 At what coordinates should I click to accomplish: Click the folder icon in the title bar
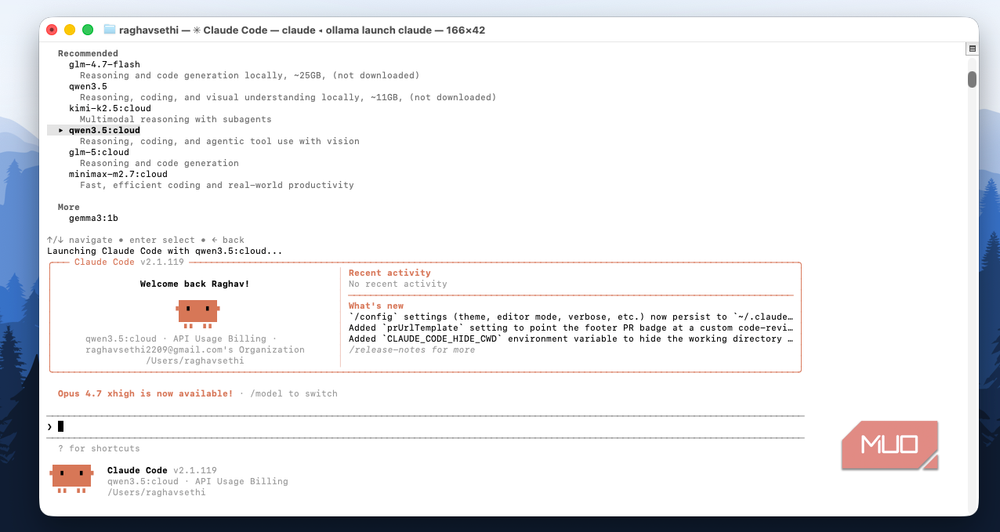point(109,29)
